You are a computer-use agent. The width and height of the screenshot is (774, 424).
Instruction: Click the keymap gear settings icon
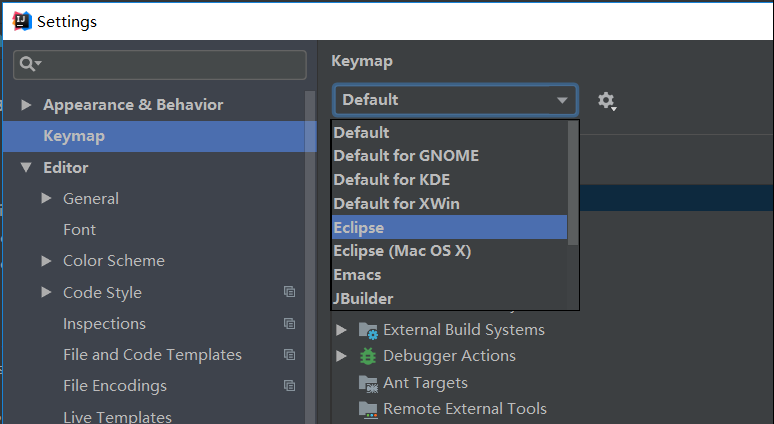point(606,100)
